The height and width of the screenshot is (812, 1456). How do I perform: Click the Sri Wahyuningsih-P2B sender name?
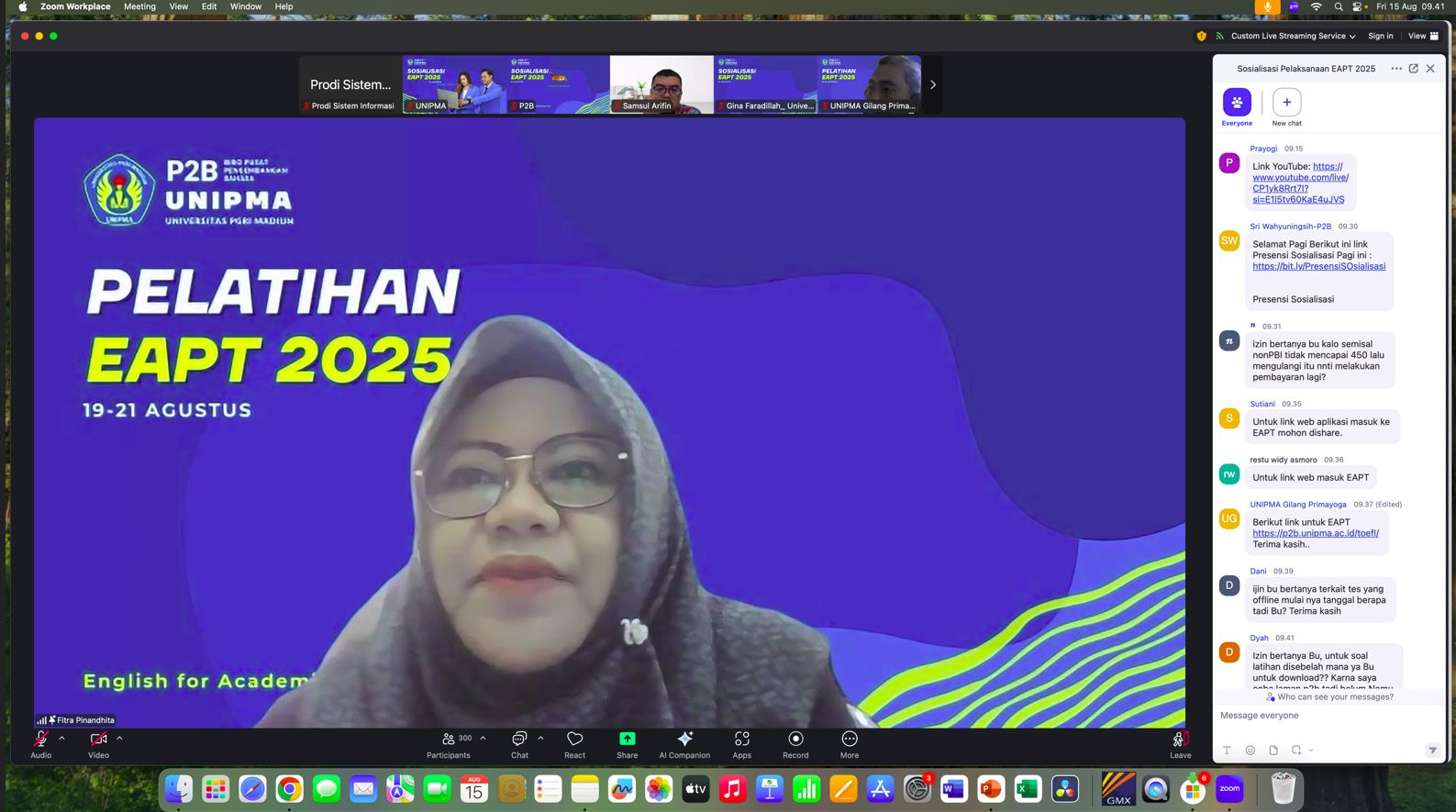point(1290,226)
